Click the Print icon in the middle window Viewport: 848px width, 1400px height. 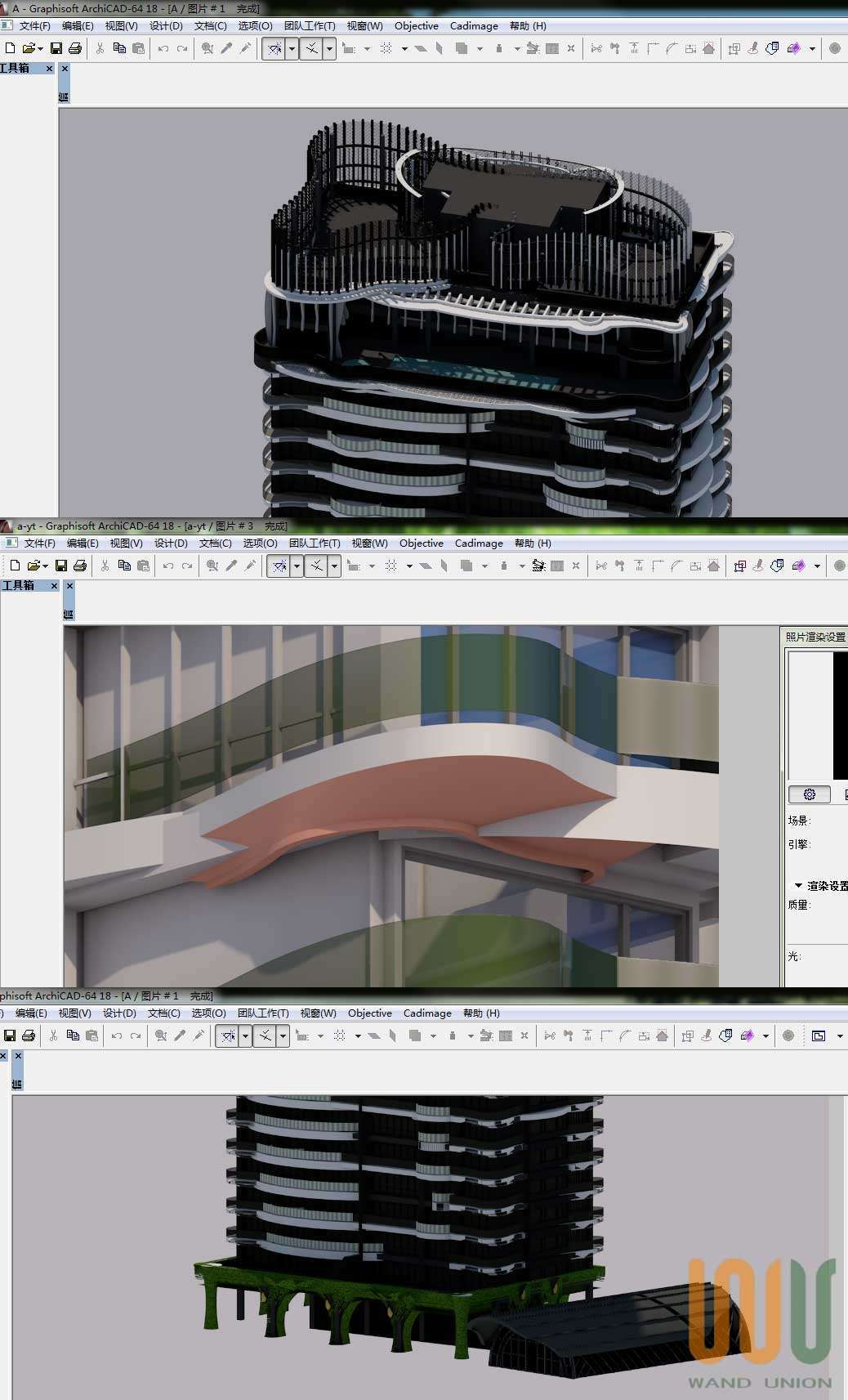pyautogui.click(x=80, y=566)
